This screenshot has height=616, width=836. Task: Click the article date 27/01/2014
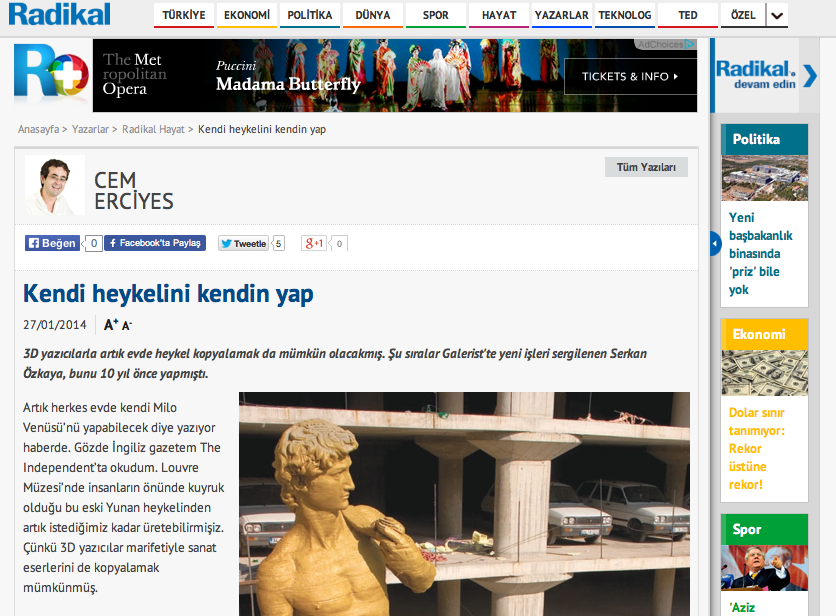54,325
